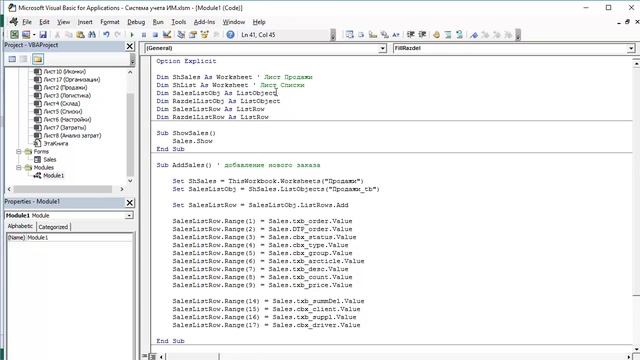Image resolution: width=640 pixels, height=360 pixels.
Task: Click the Indent icon
Action: coord(411,35)
